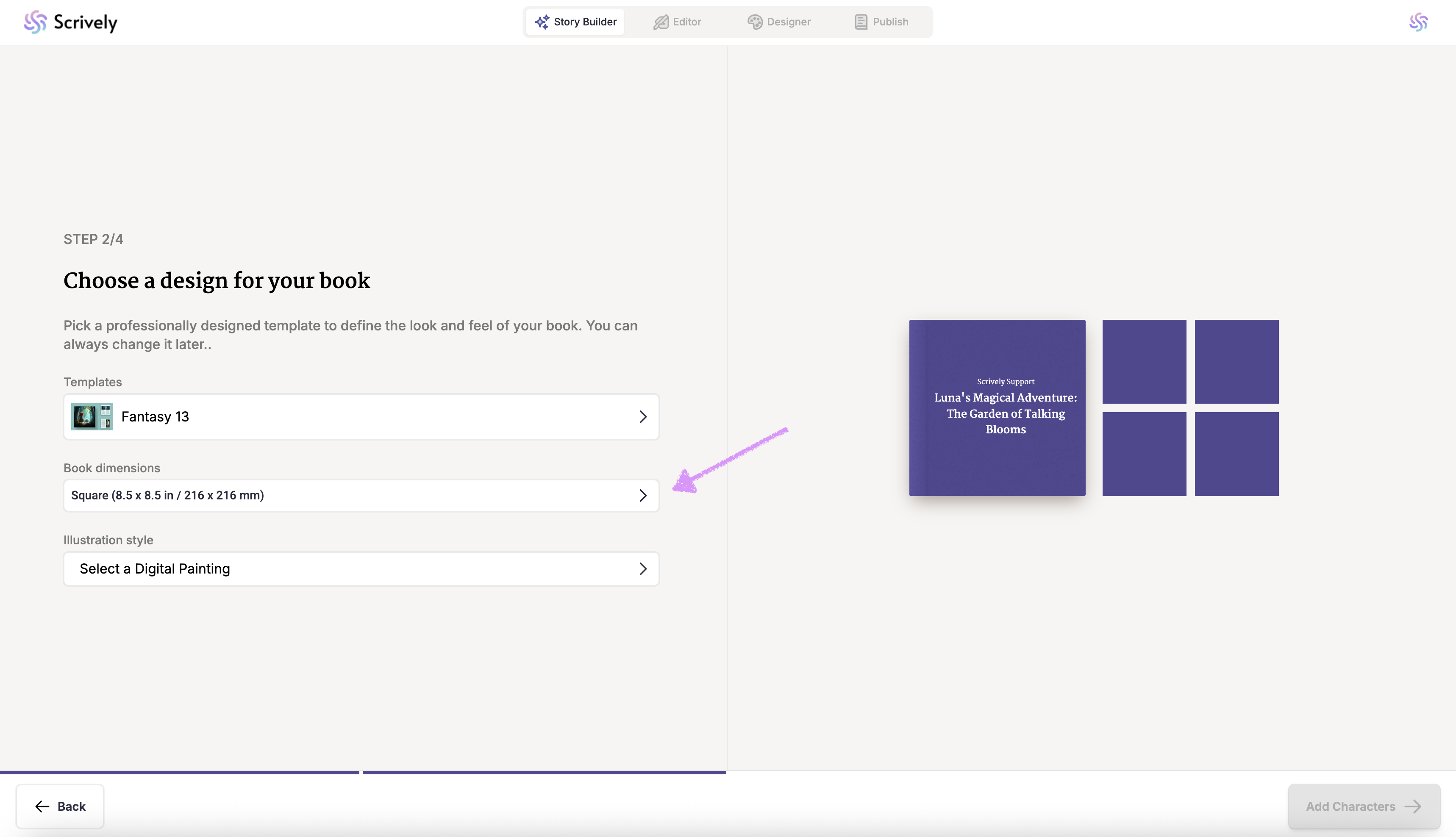The width and height of the screenshot is (1456, 837).
Task: Click the Scrively logo in the header
Action: [x=70, y=22]
